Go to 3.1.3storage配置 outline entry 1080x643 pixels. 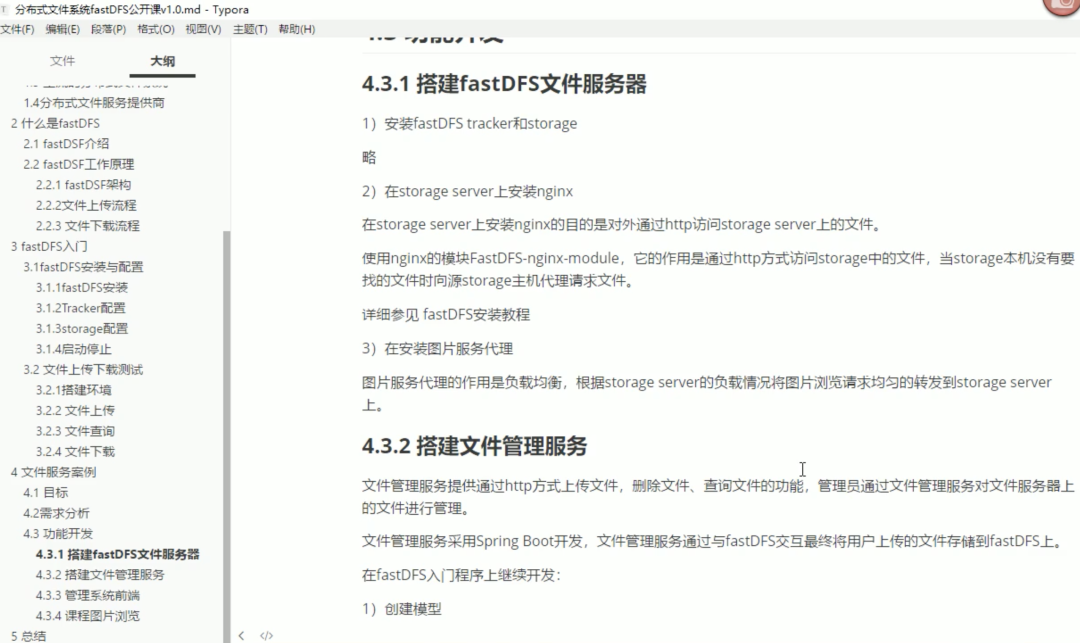click(x=82, y=328)
